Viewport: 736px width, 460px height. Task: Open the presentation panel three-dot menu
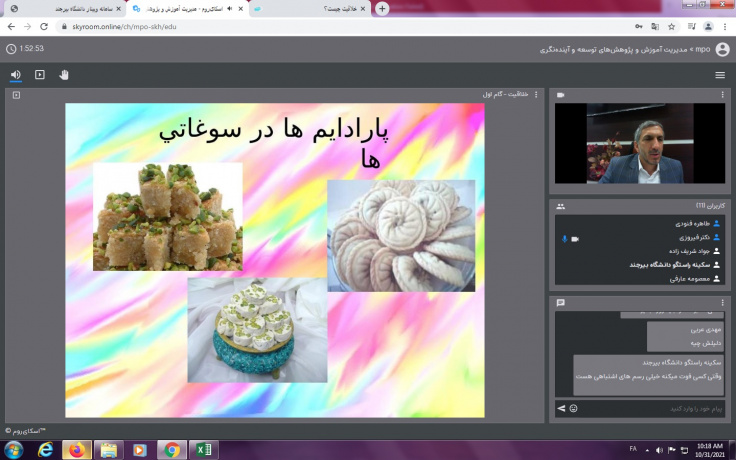point(536,95)
